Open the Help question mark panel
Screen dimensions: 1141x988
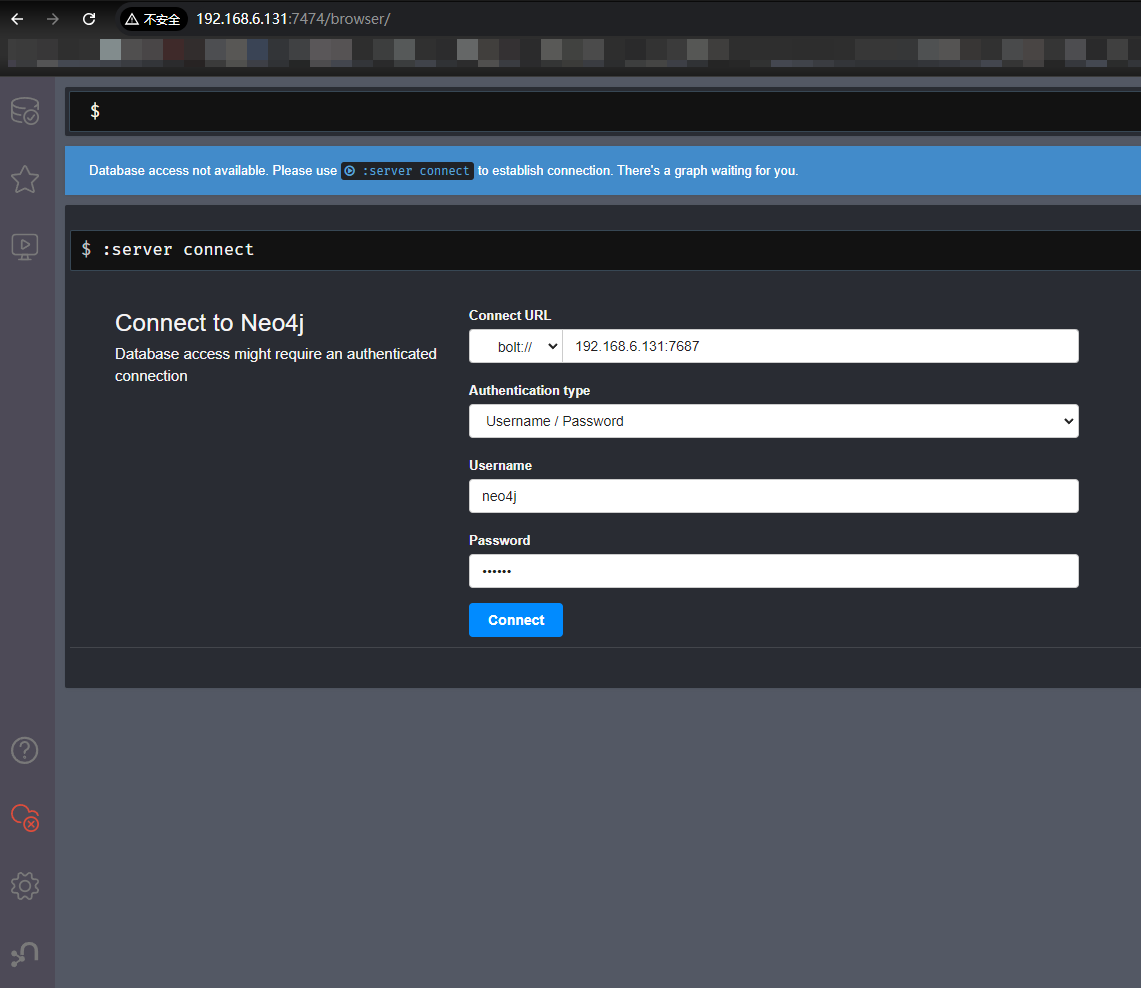pos(25,750)
